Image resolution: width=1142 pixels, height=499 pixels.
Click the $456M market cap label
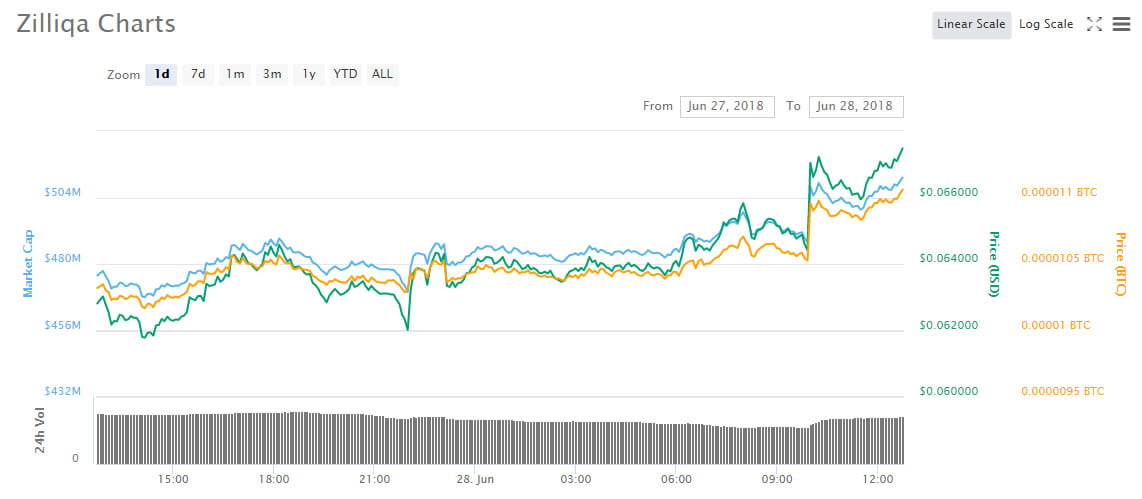[x=63, y=325]
